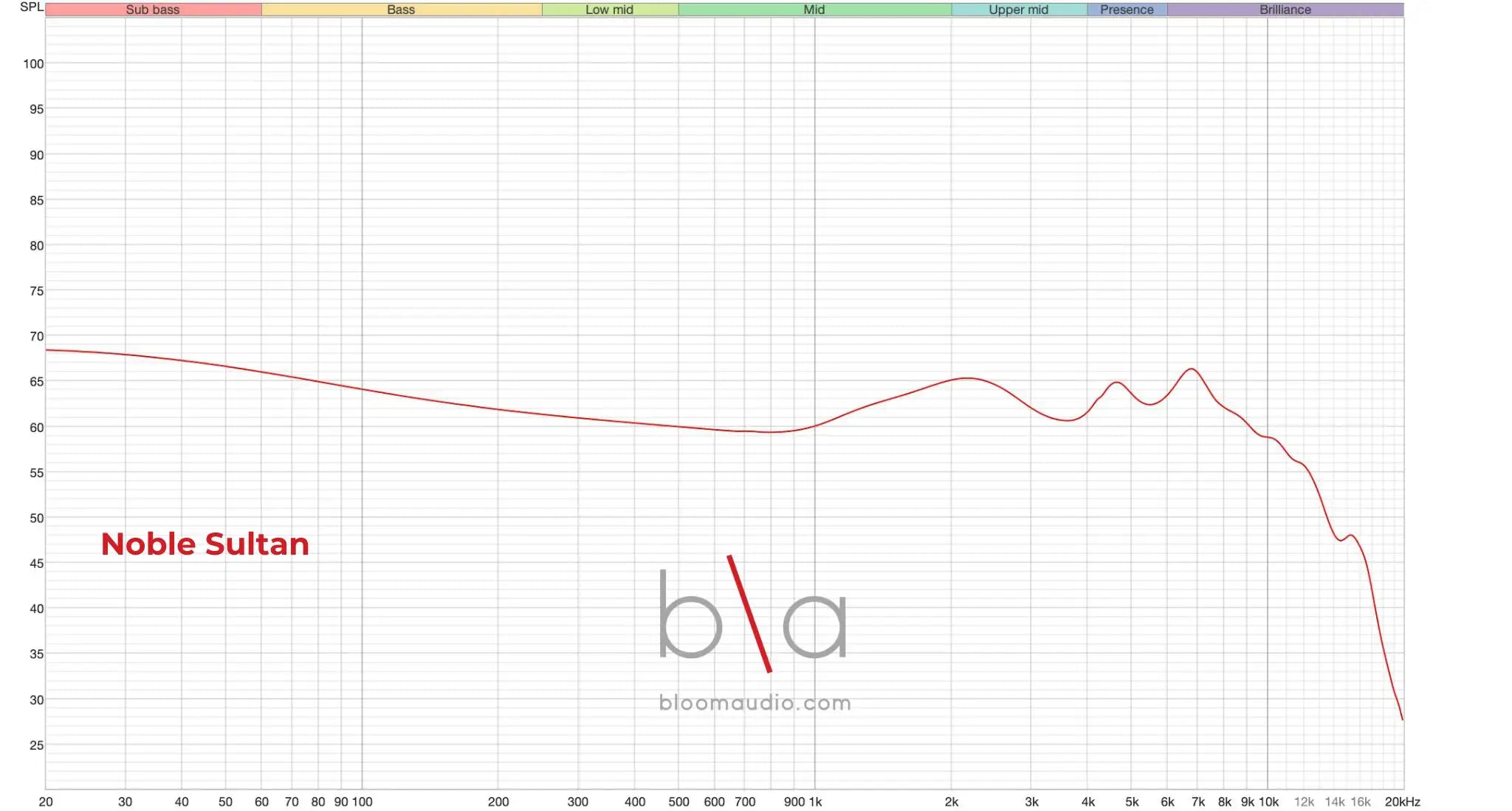Click the 45 SPL axis value
Image resolution: width=1512 pixels, height=811 pixels.
pos(36,564)
